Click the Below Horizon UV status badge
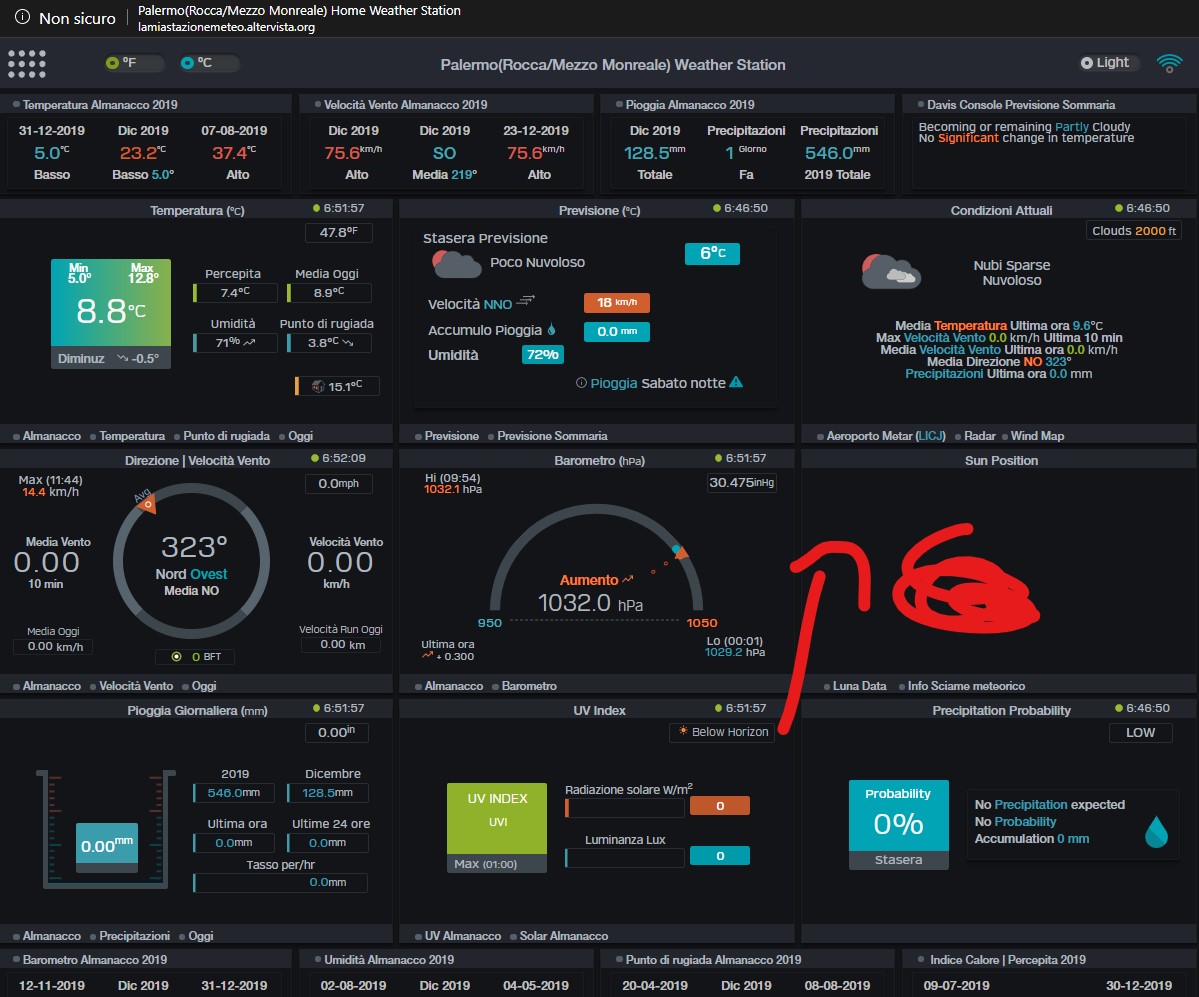Screen dimensions: 1199x997 (x=722, y=732)
